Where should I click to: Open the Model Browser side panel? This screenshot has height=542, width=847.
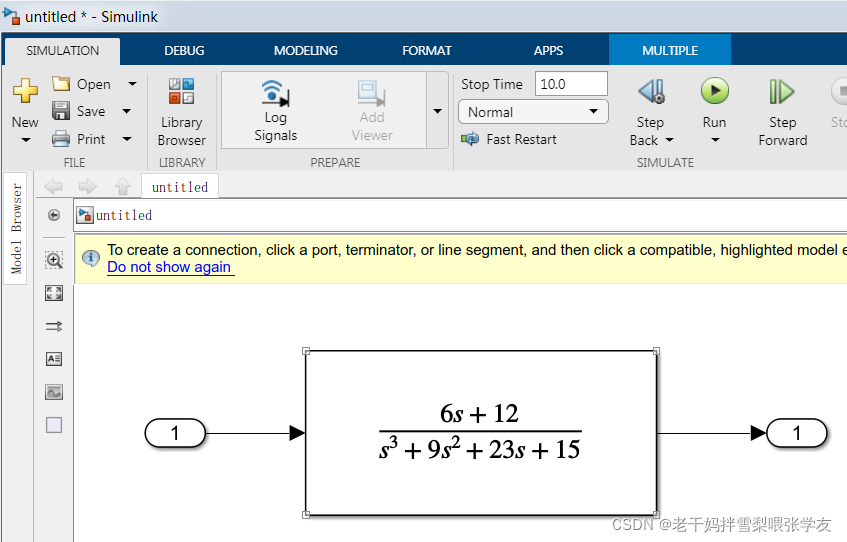tap(16, 229)
